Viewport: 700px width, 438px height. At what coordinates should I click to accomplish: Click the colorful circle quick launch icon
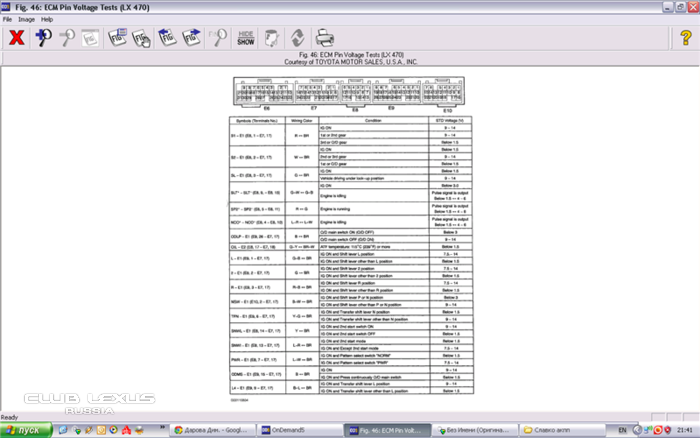(x=114, y=430)
